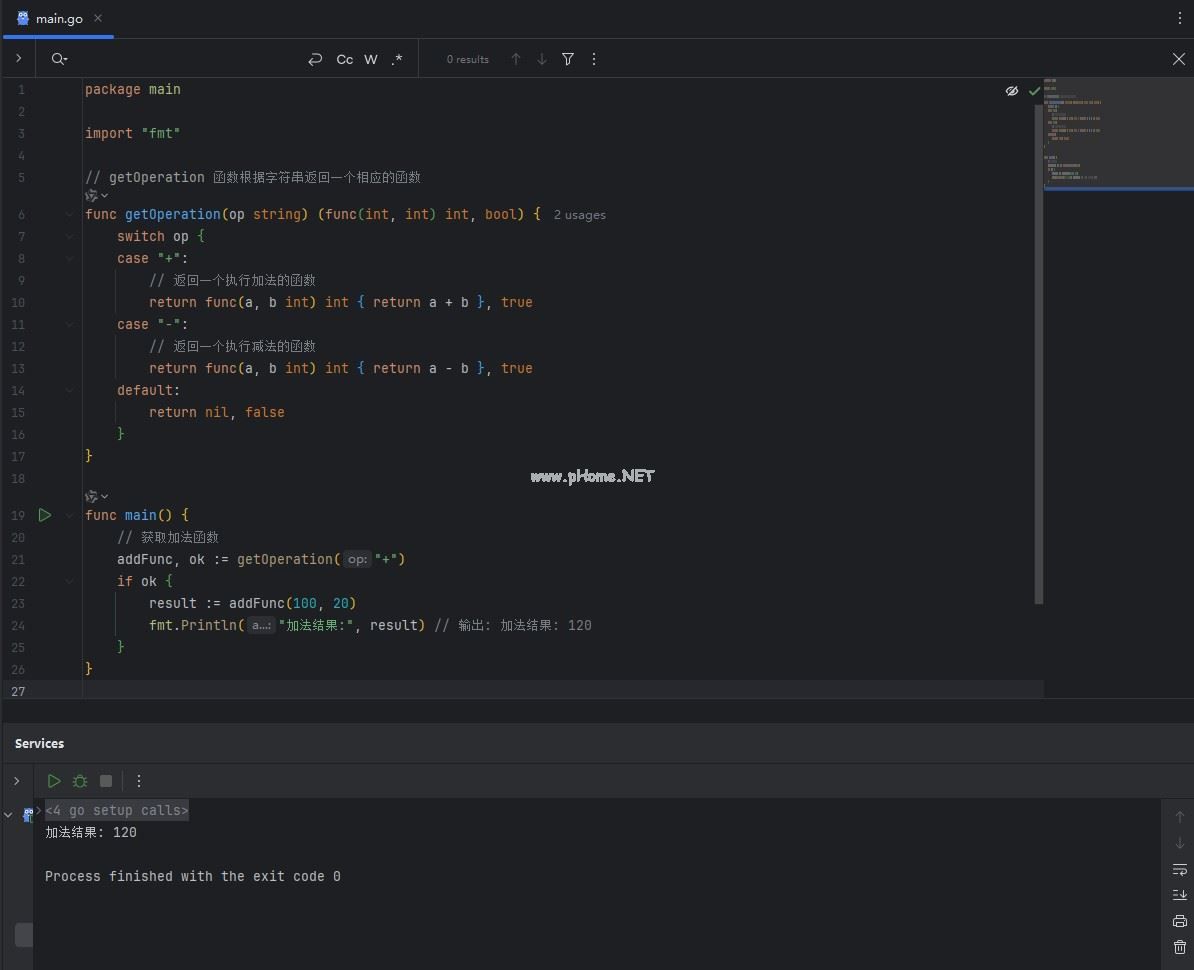Viewport: 1194px width, 970px height.
Task: Click the green Run icon in Services
Action: (54, 781)
